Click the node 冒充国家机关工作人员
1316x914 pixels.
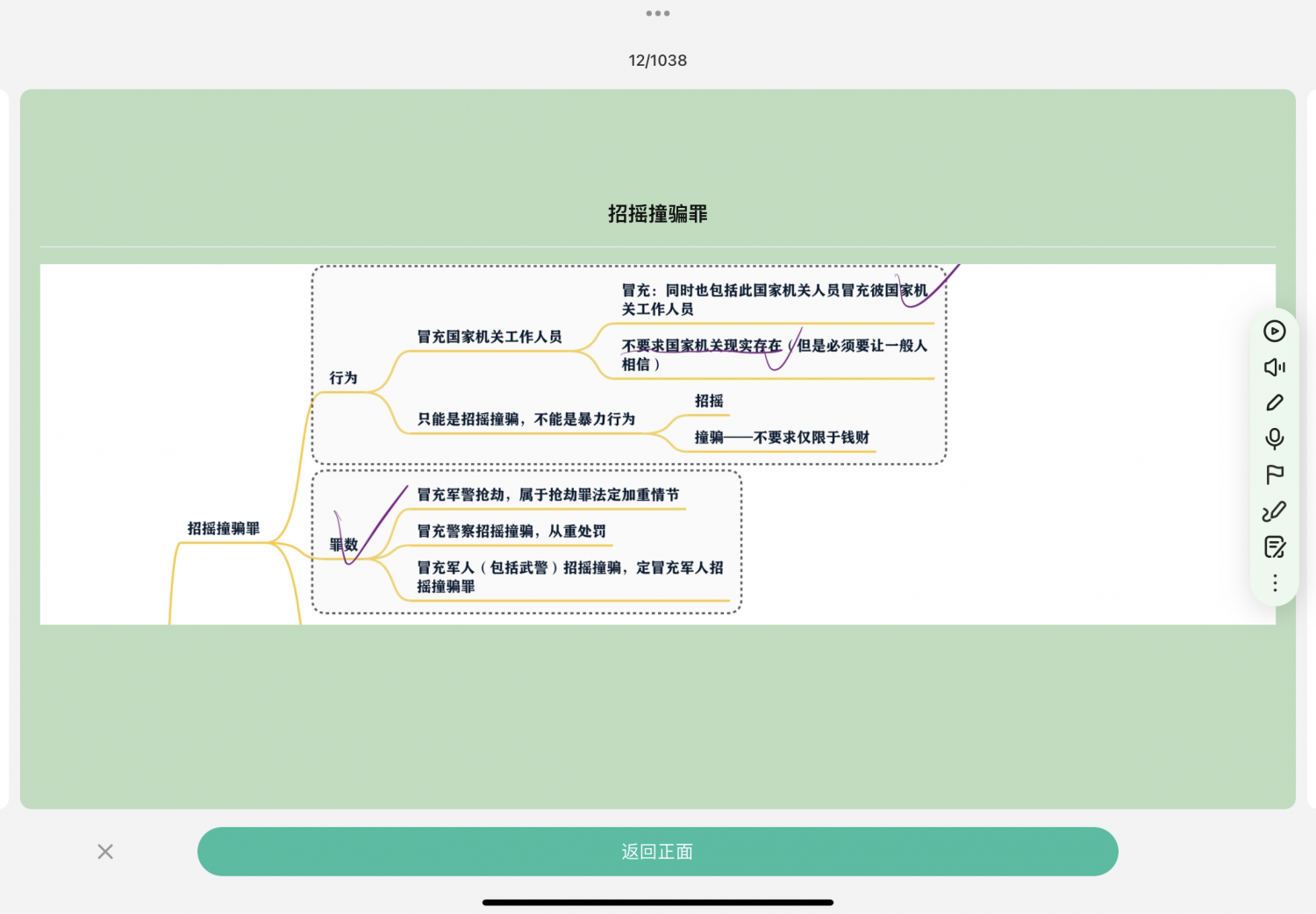489,337
